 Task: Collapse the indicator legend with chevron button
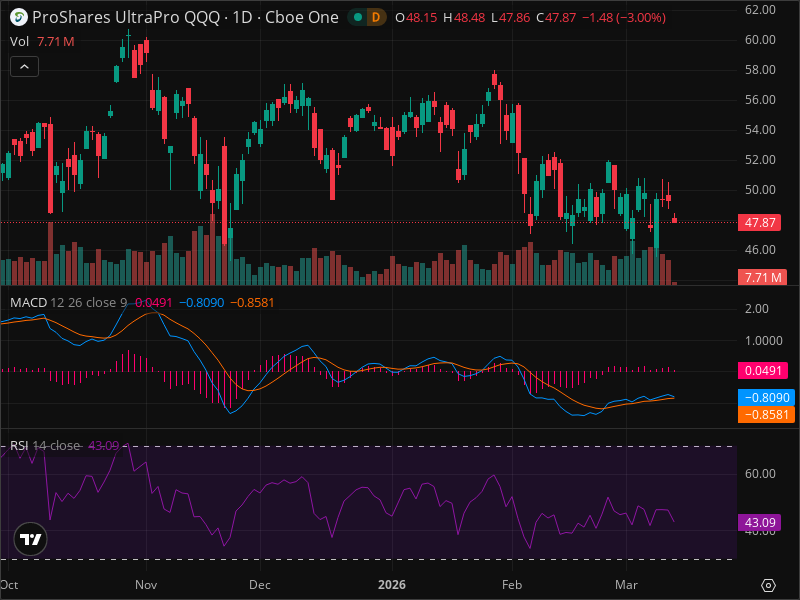[24, 67]
